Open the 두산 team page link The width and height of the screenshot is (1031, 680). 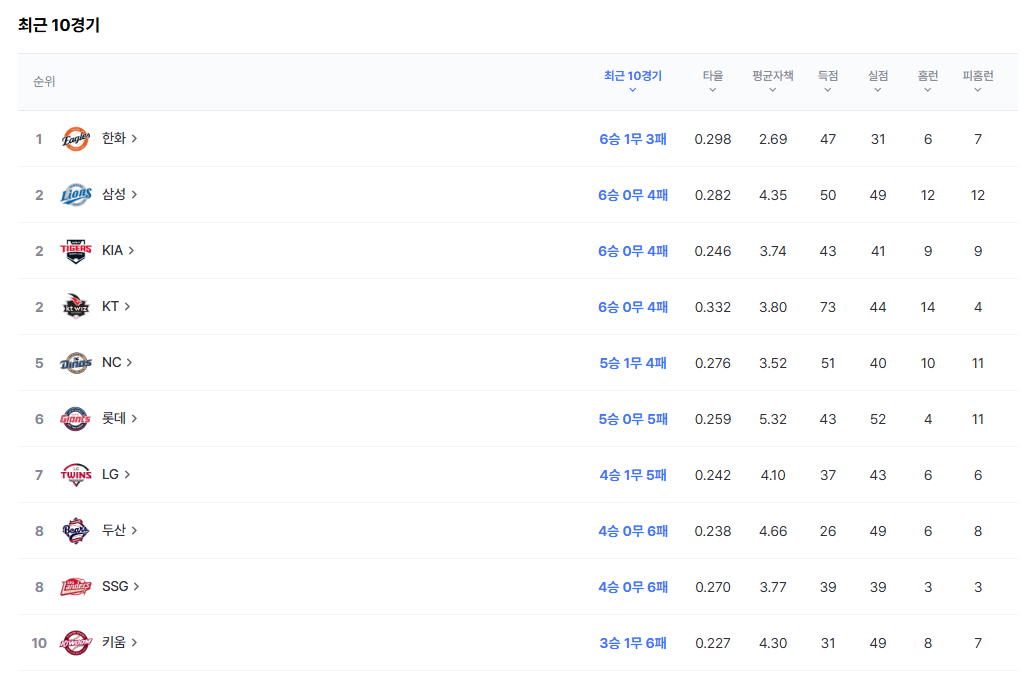tap(119, 529)
